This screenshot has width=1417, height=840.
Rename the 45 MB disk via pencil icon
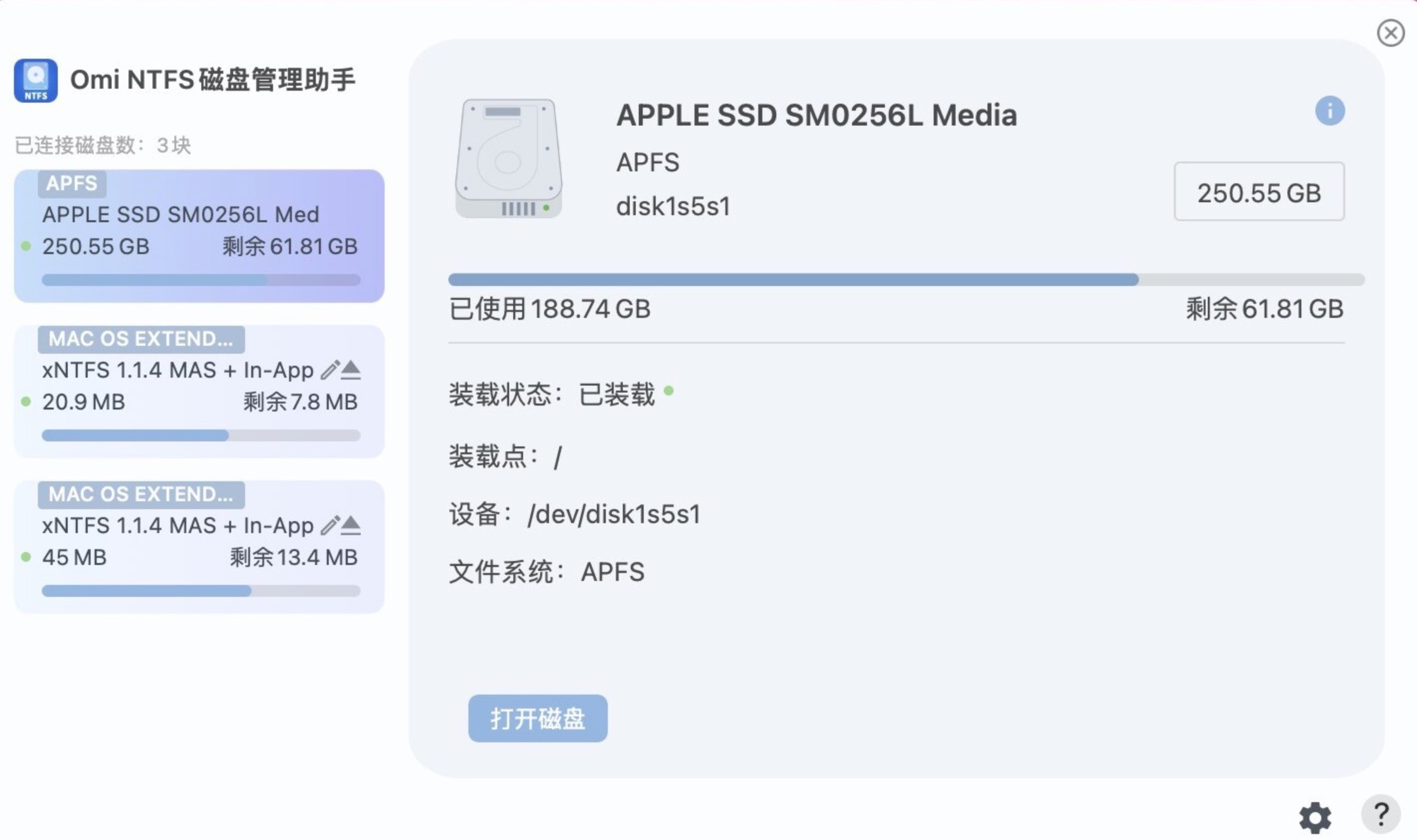(330, 525)
